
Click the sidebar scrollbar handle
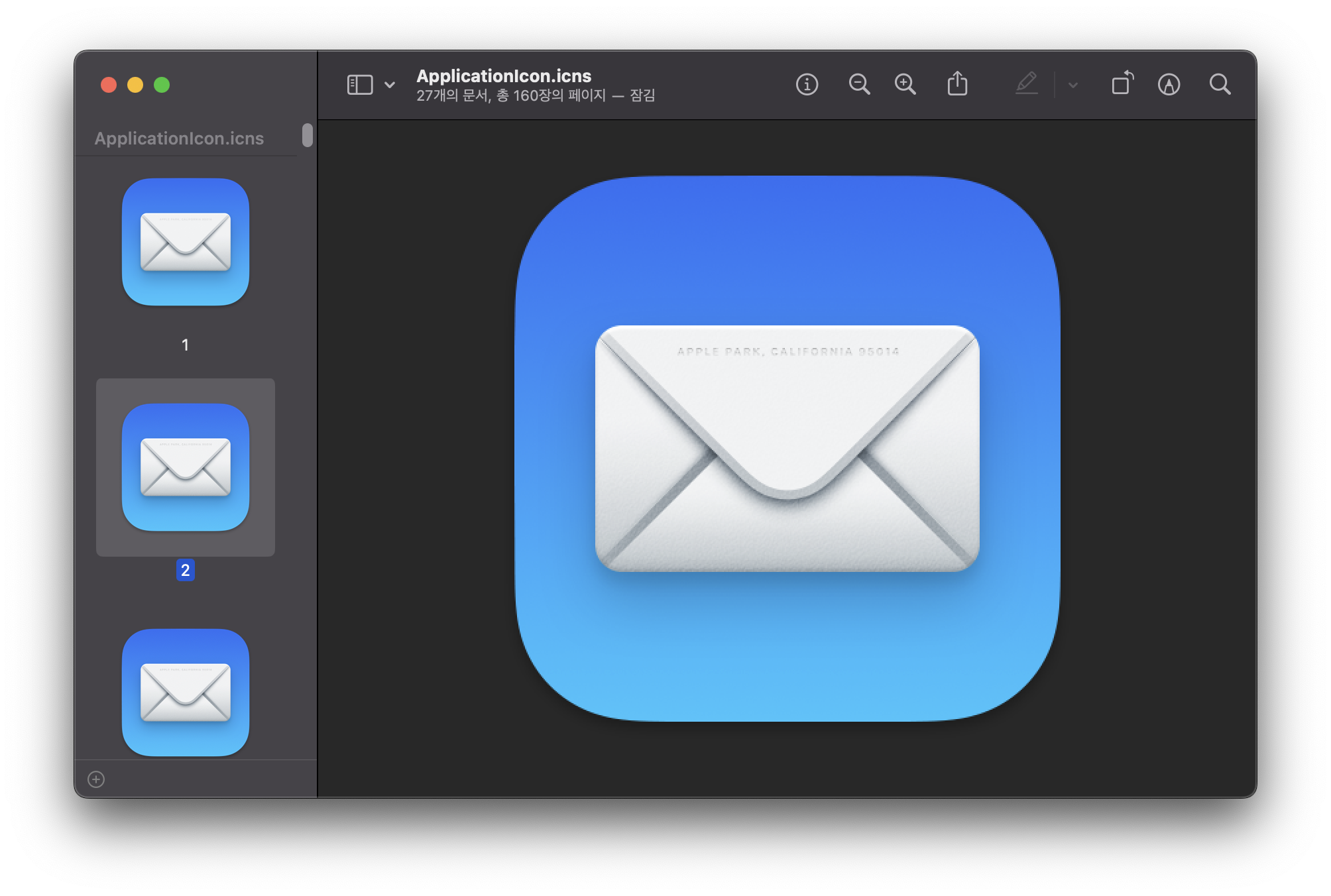coord(307,135)
